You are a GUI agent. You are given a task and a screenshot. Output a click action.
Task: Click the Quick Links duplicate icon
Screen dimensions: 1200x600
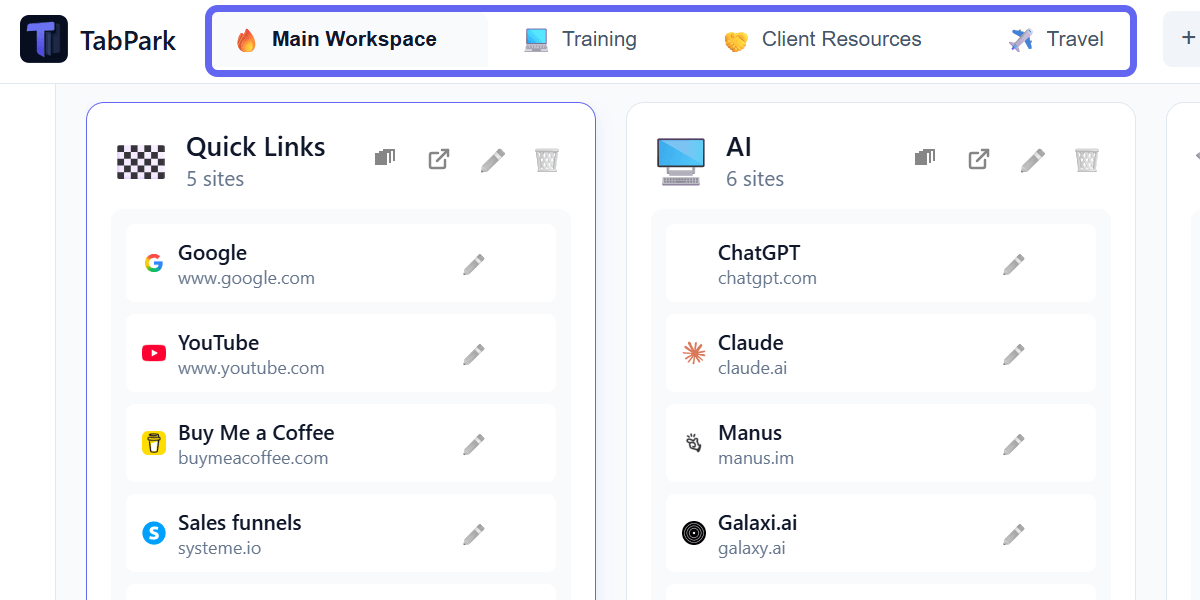[x=385, y=158]
